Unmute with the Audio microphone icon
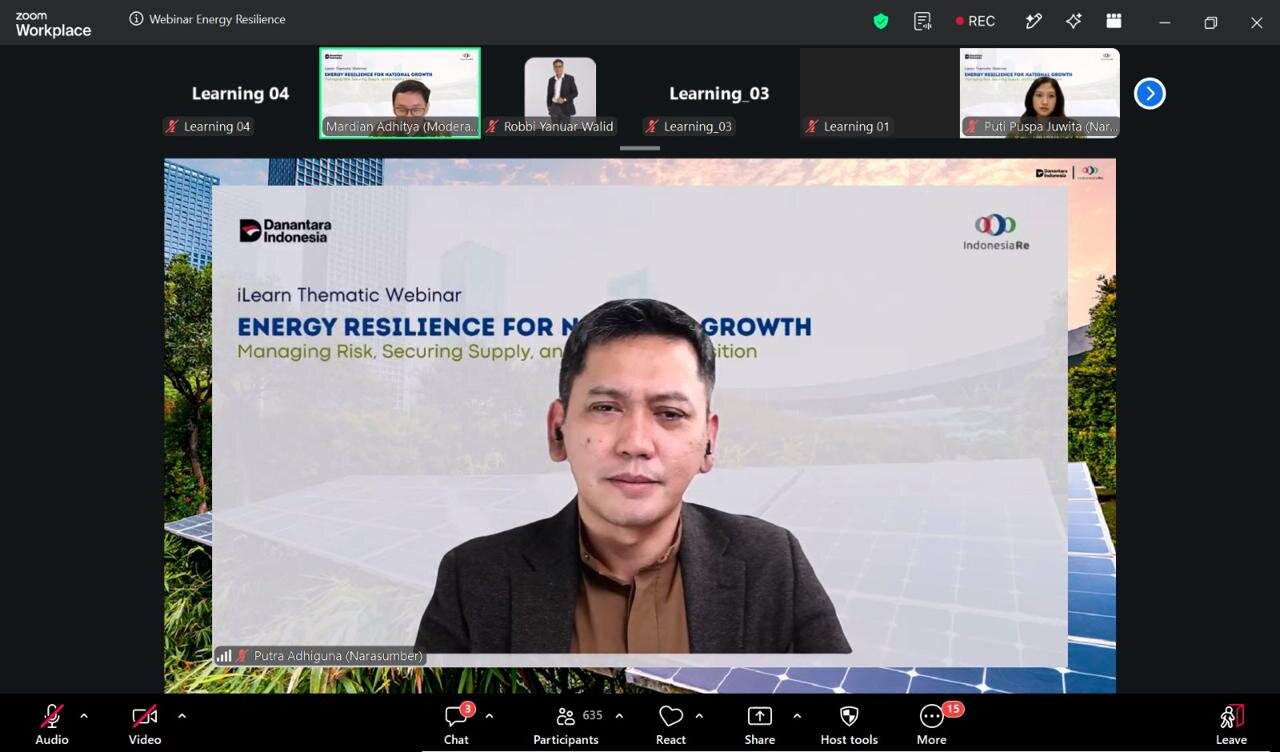Viewport: 1280px width, 752px height. (x=52, y=716)
